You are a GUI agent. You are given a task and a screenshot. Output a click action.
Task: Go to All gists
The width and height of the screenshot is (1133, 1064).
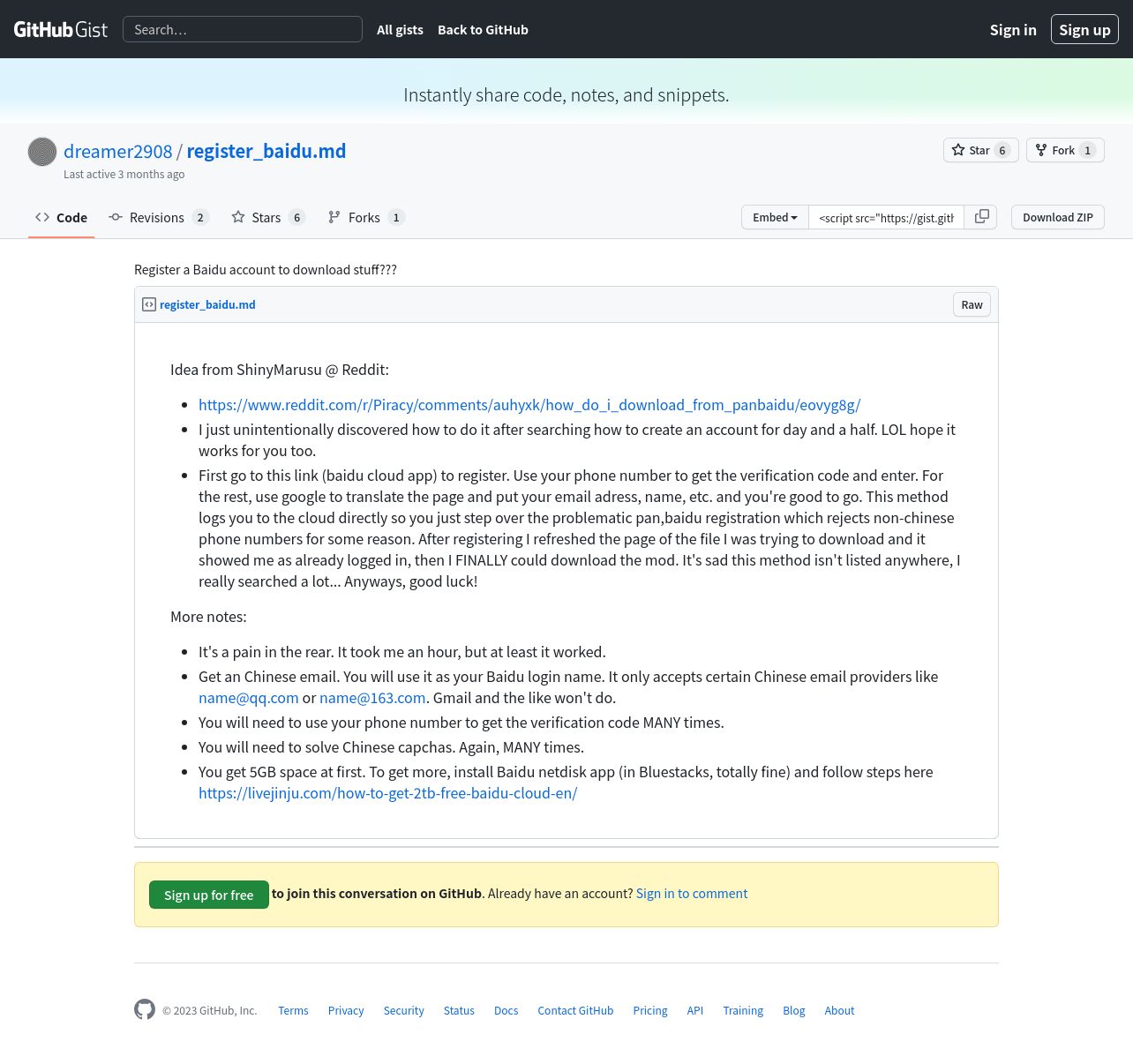click(400, 29)
